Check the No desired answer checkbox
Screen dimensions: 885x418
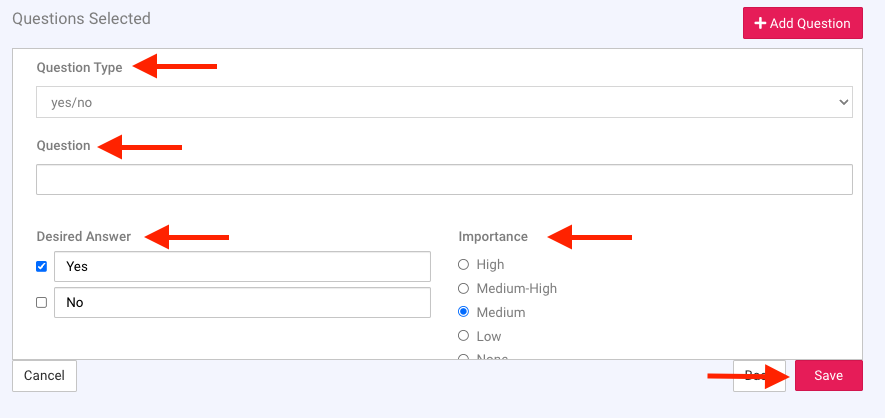42,303
